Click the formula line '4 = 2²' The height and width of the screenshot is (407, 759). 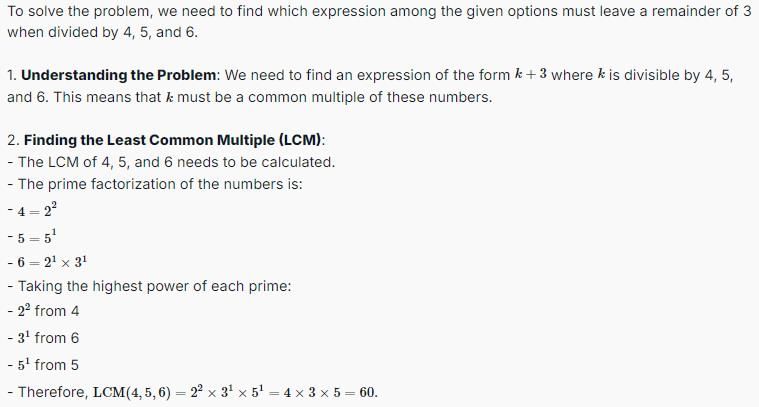click(x=37, y=211)
